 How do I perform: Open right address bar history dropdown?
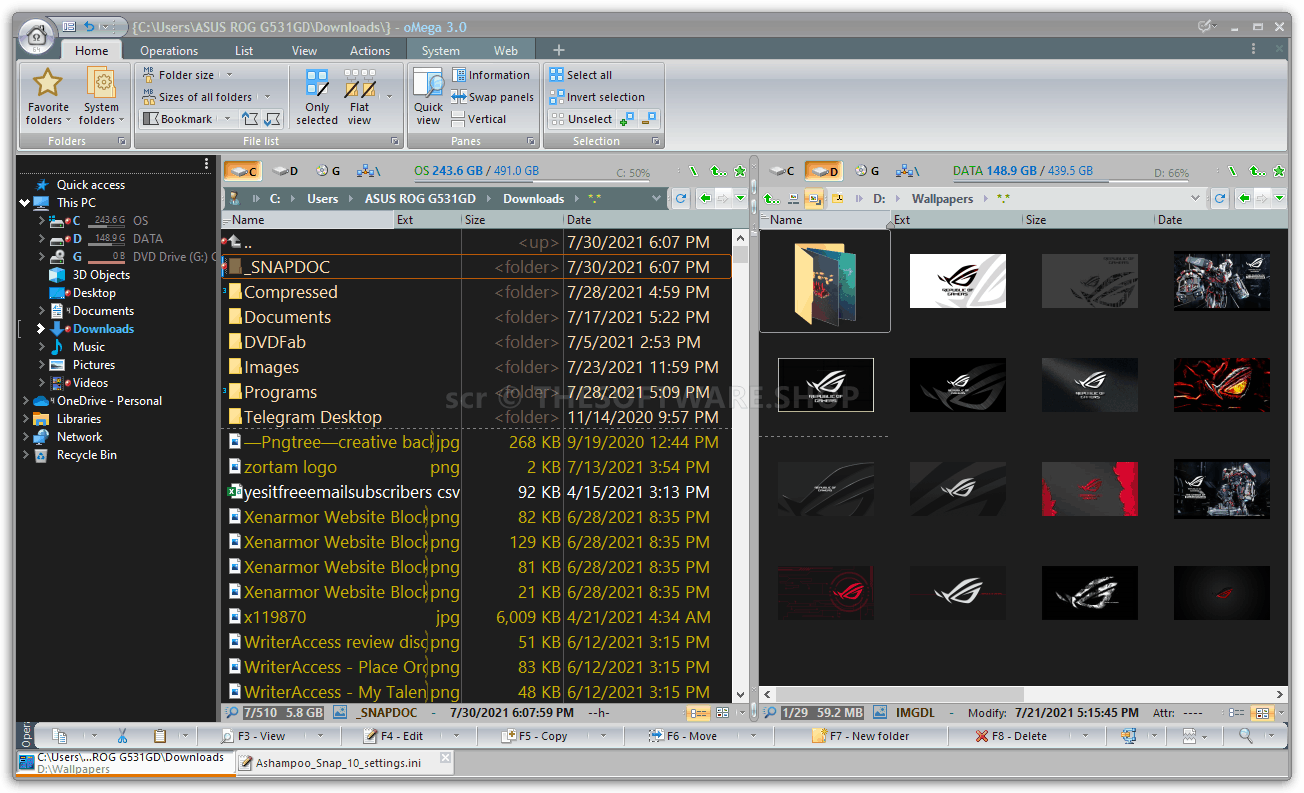1196,198
